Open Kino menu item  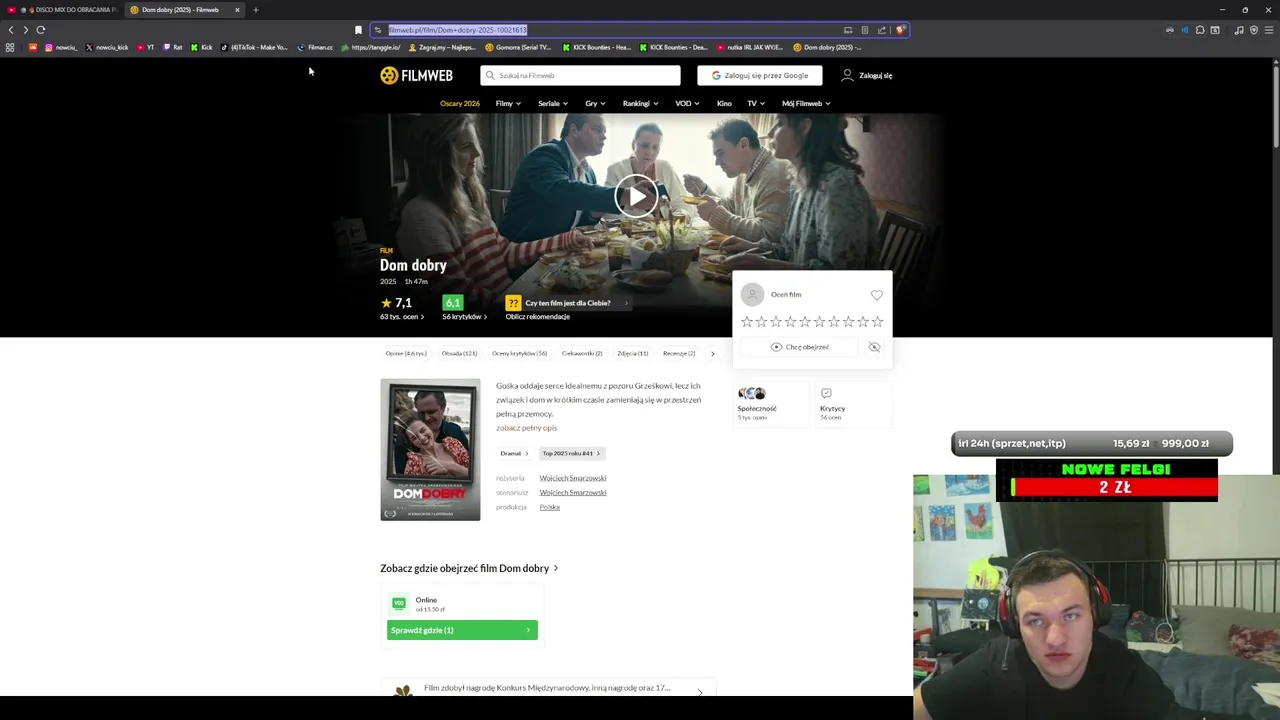click(x=724, y=103)
